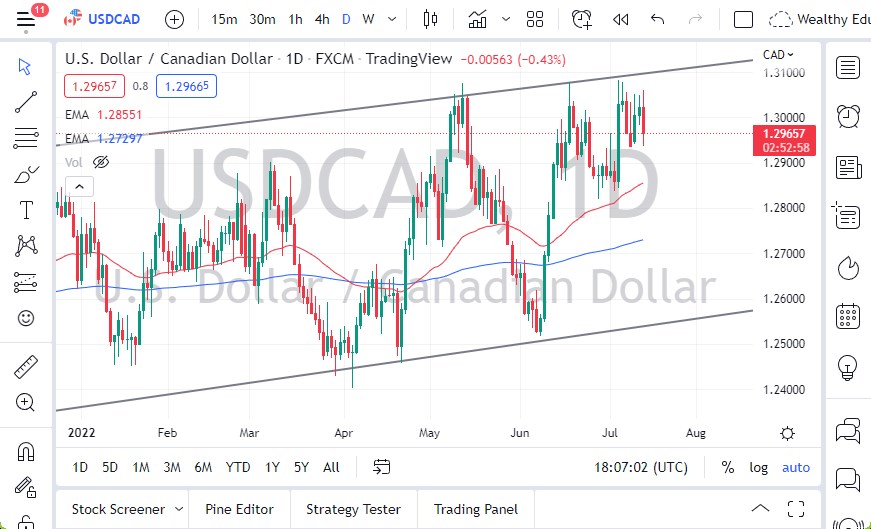Screen dimensions: 871x529
Task: Select the 30m timeframe
Action: click(x=262, y=19)
